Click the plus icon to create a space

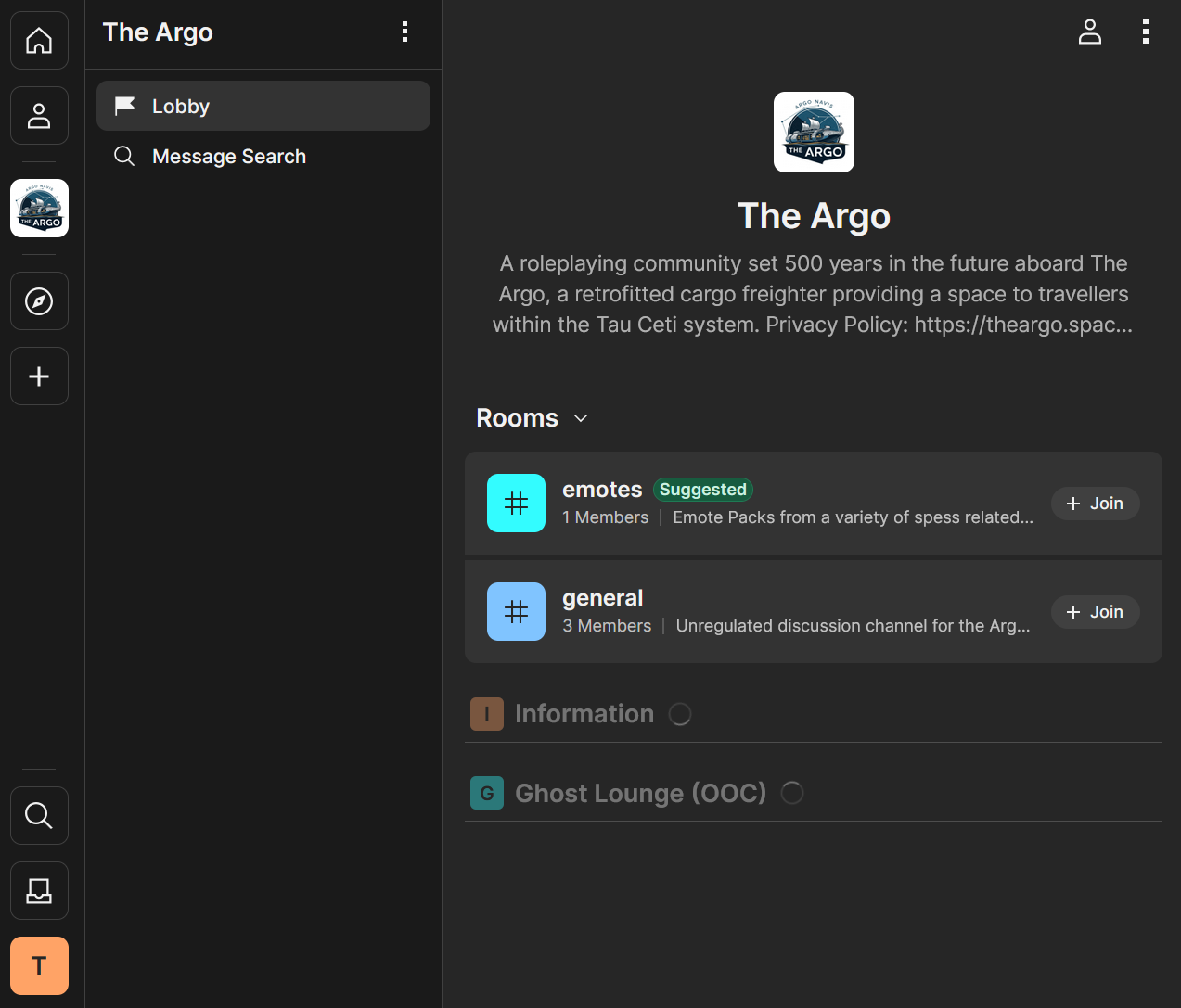(x=38, y=376)
